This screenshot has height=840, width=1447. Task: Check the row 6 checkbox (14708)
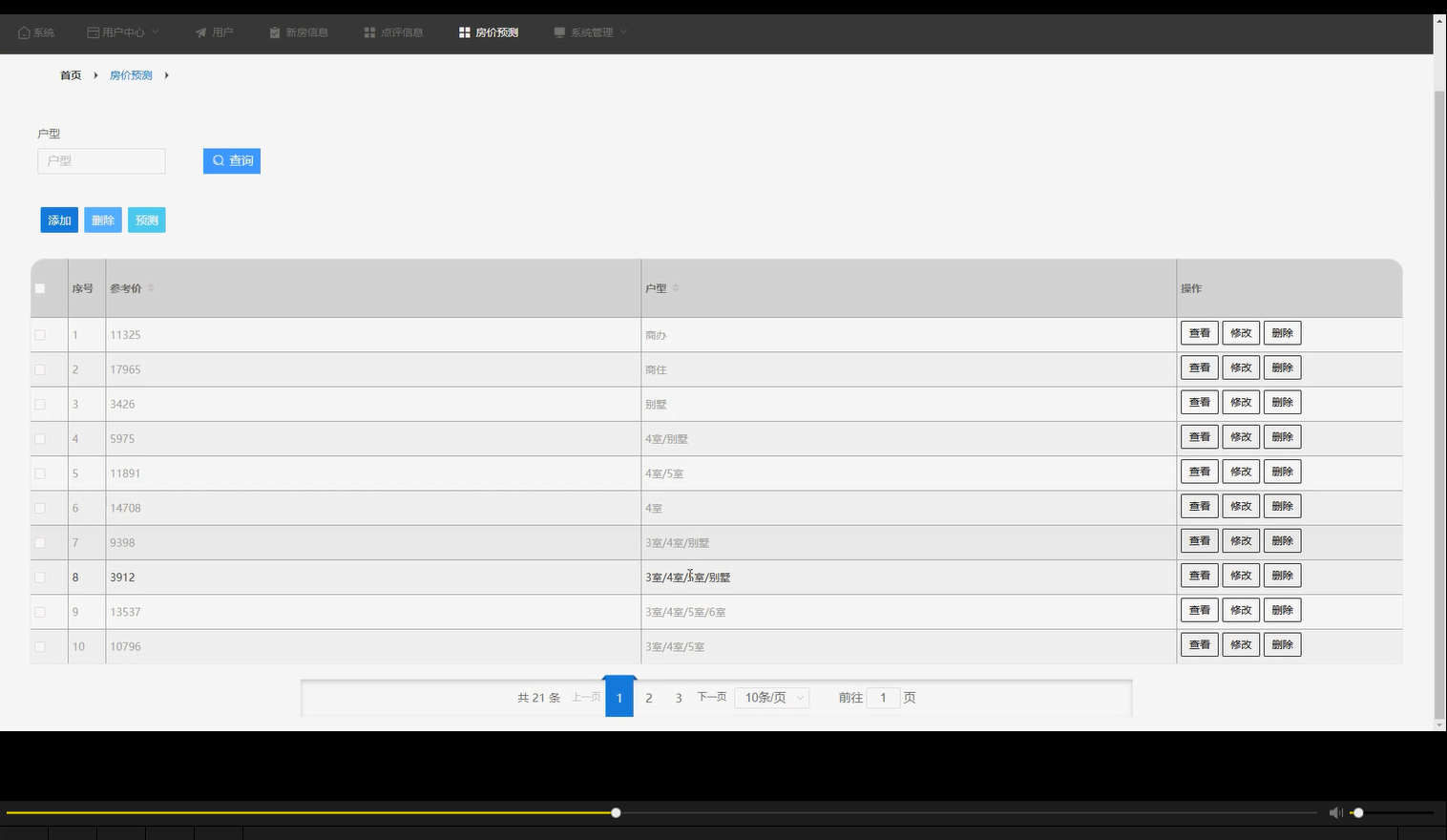40,508
